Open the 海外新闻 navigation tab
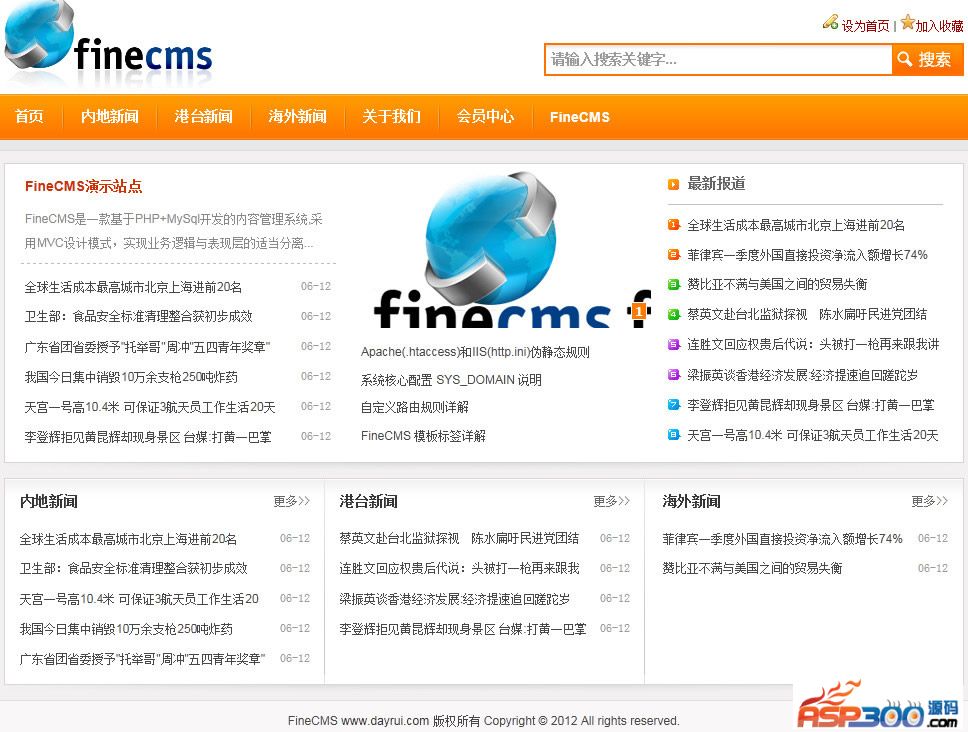Image resolution: width=968 pixels, height=732 pixels. coord(298,116)
